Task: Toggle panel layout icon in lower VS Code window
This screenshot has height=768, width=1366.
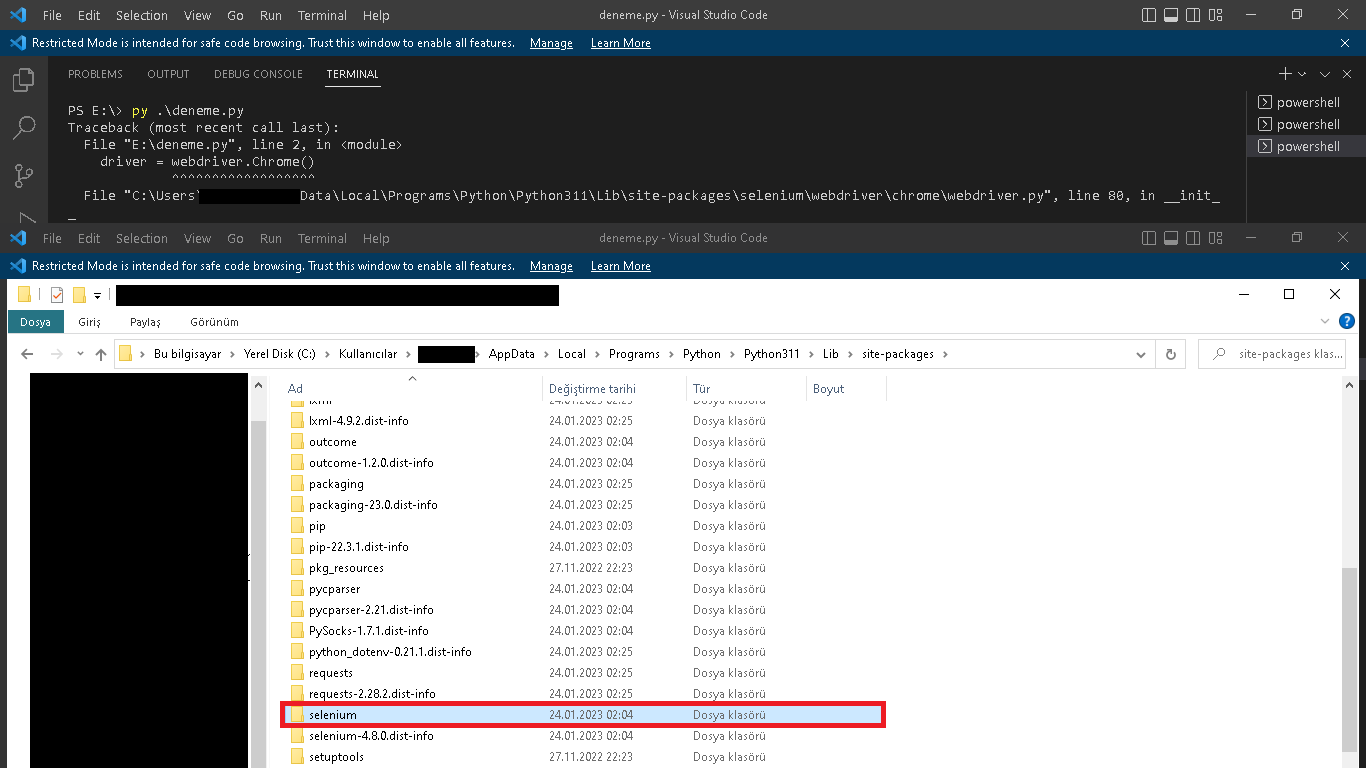Action: (x=1172, y=238)
